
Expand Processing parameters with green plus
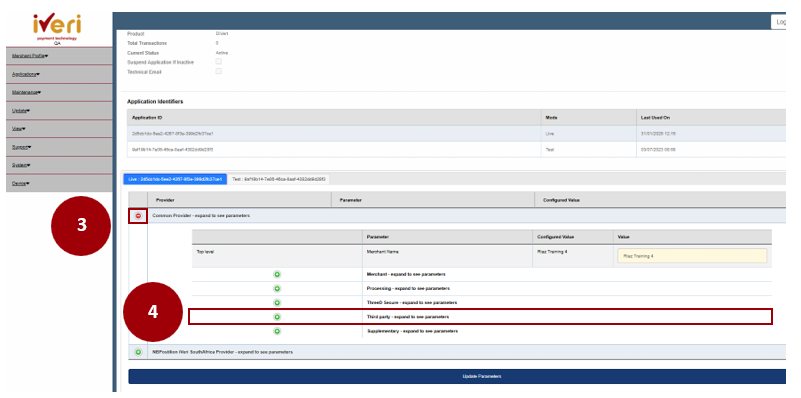tap(277, 289)
